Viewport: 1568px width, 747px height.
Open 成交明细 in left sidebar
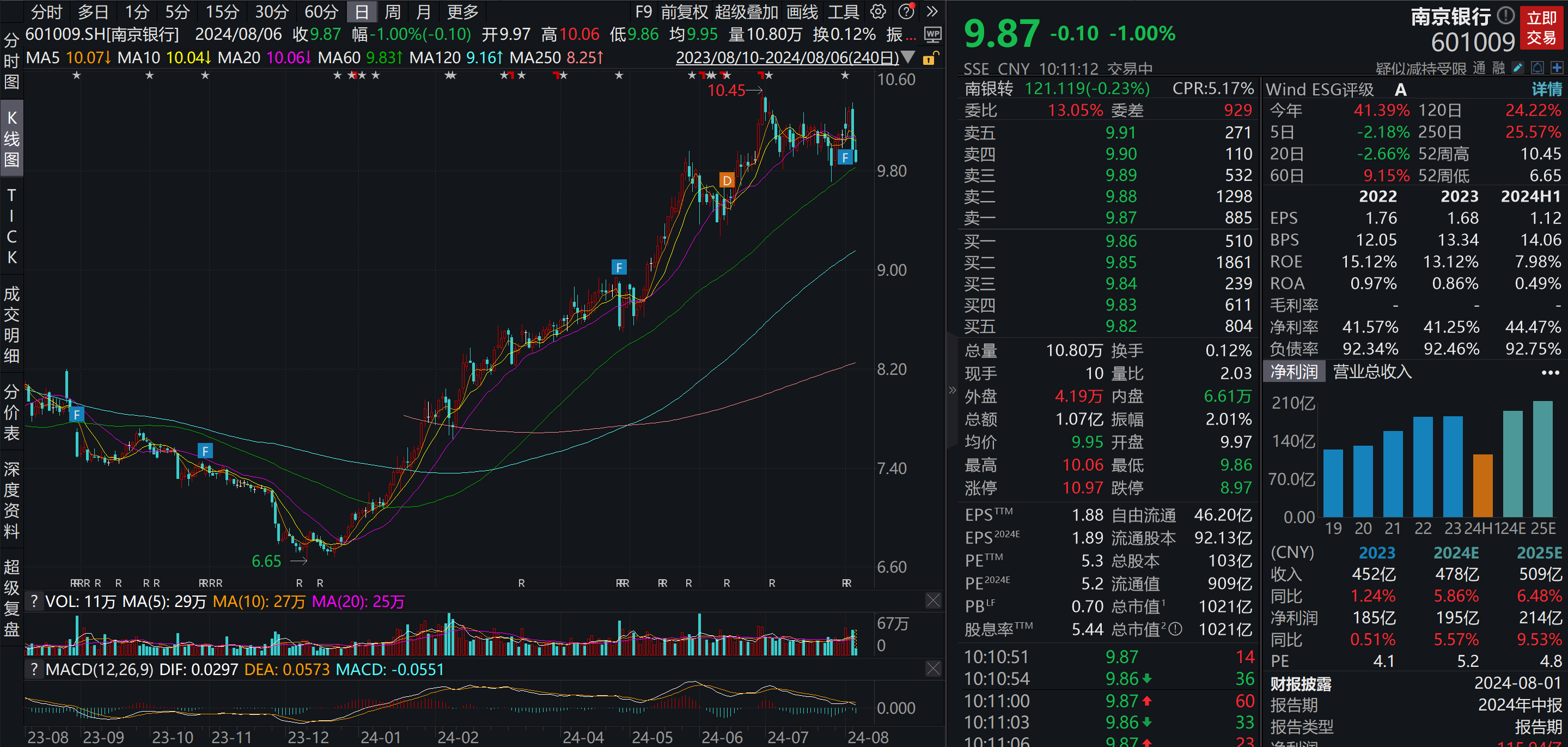click(11, 325)
